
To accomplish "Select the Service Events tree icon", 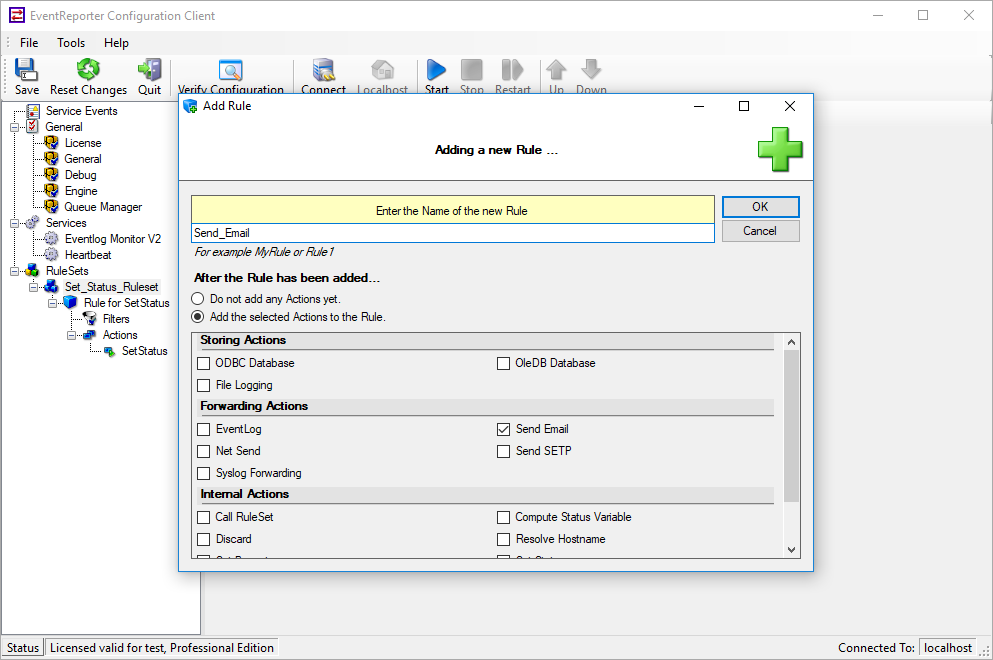I will pyautogui.click(x=33, y=111).
